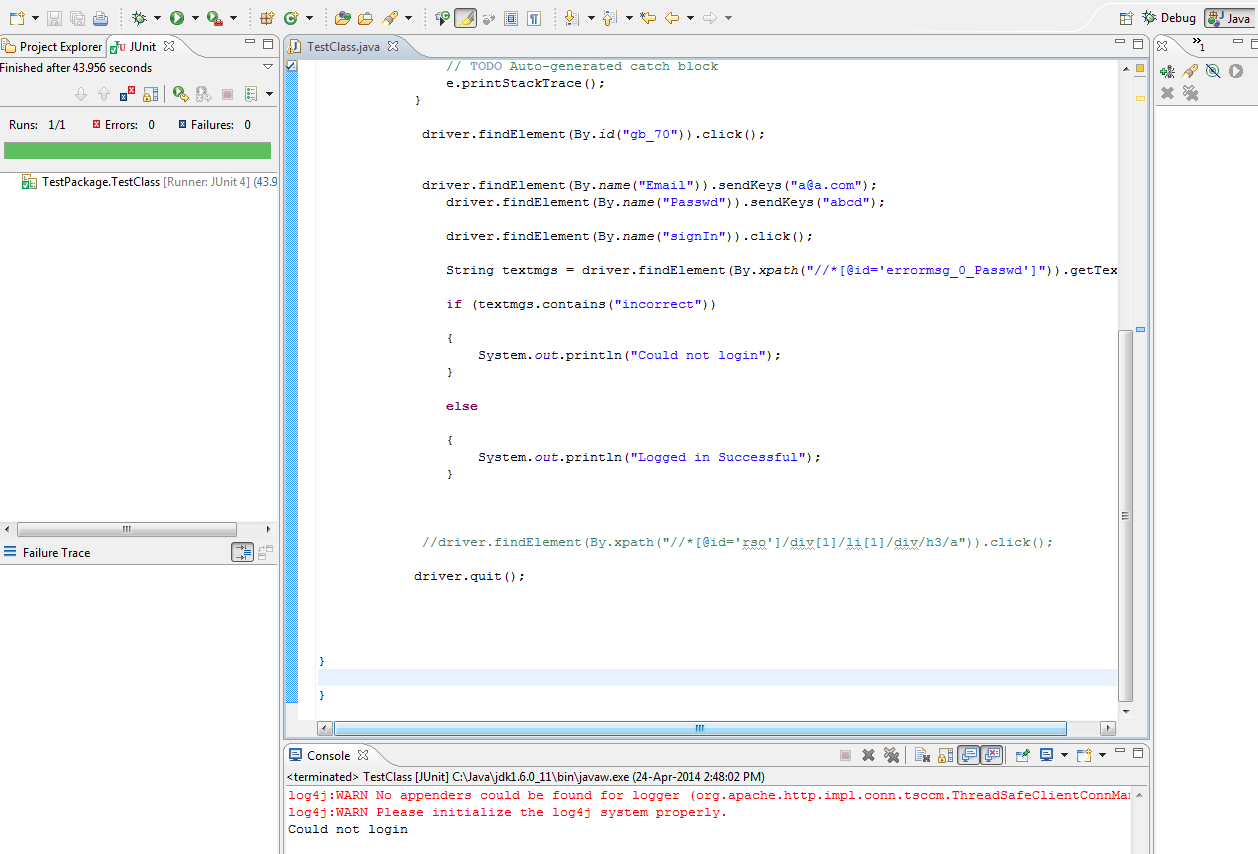Toggle Show Console on Standard Error
The image size is (1258, 854).
(991, 756)
